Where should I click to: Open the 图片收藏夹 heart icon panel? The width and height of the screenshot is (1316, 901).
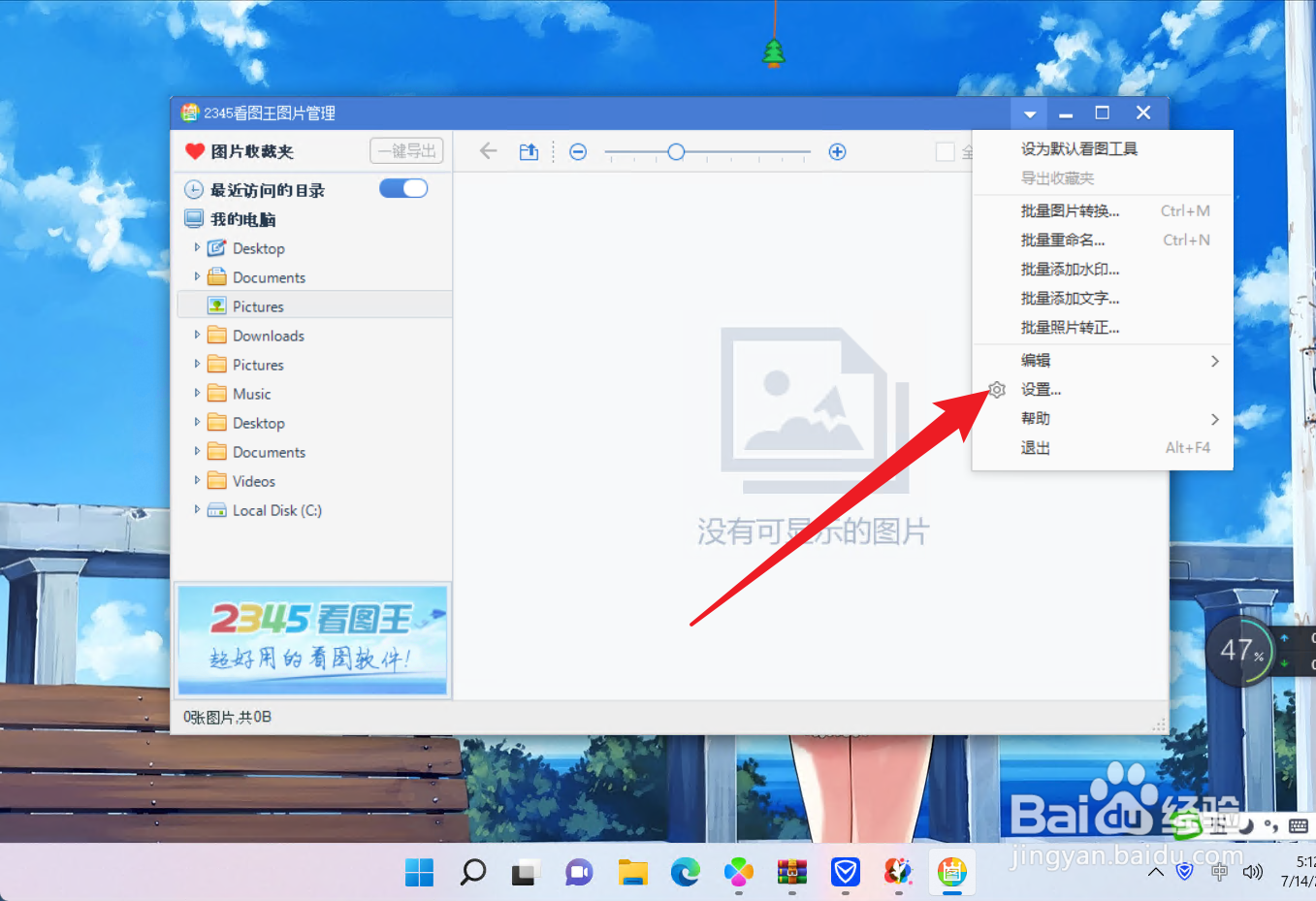[x=196, y=151]
